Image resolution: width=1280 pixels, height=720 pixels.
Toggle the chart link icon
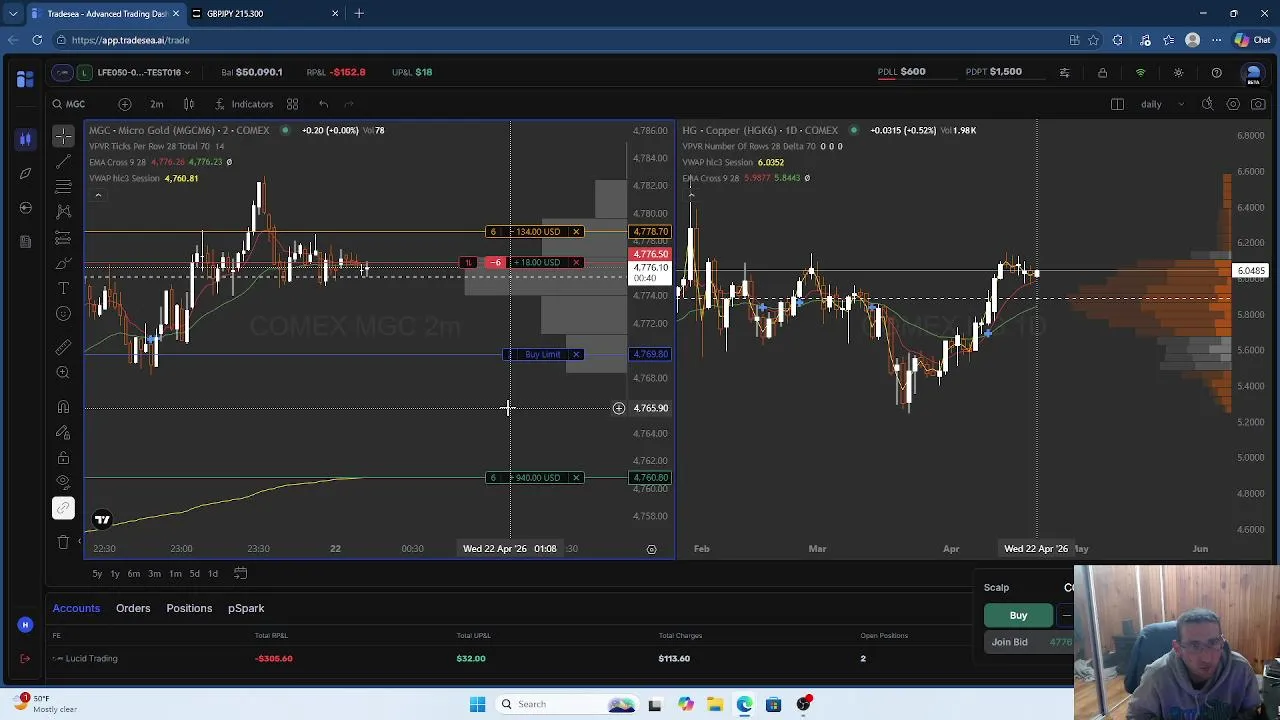[63, 508]
